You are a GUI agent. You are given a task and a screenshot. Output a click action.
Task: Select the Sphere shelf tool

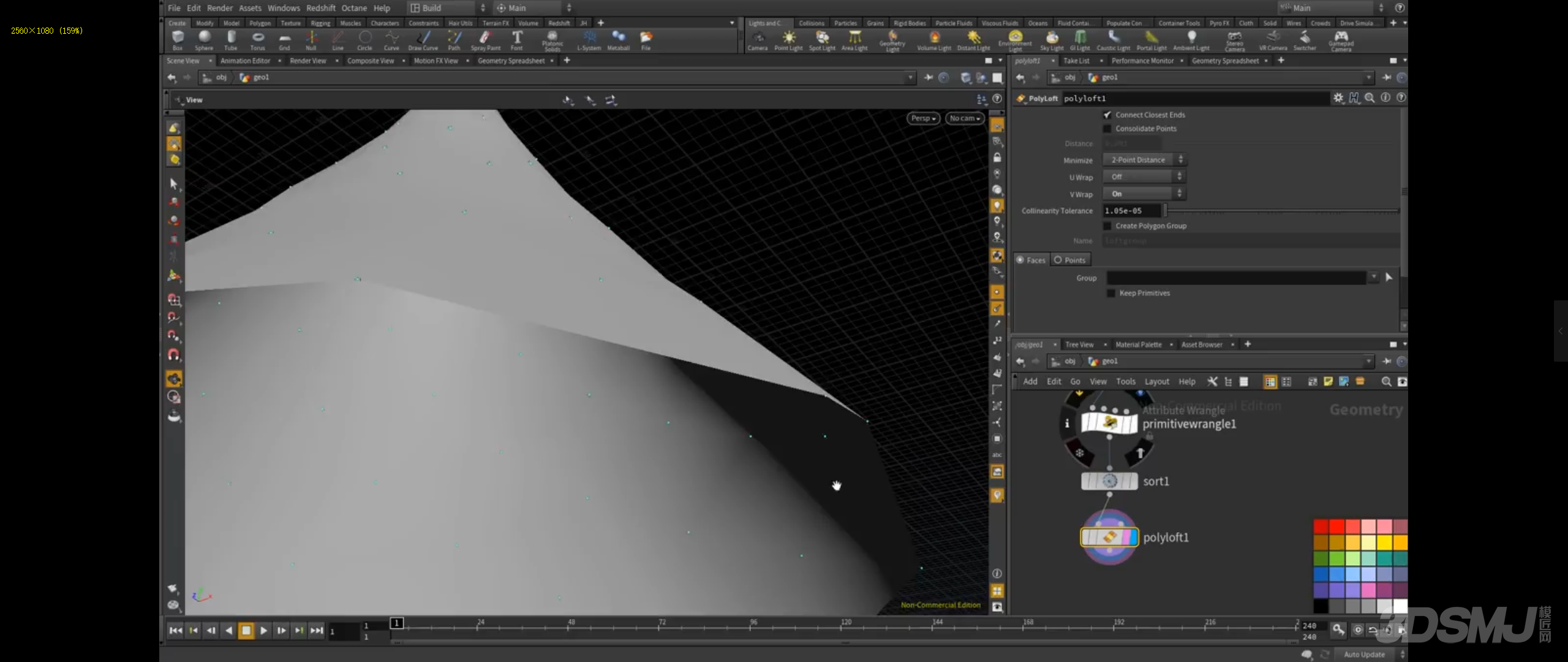point(204,40)
